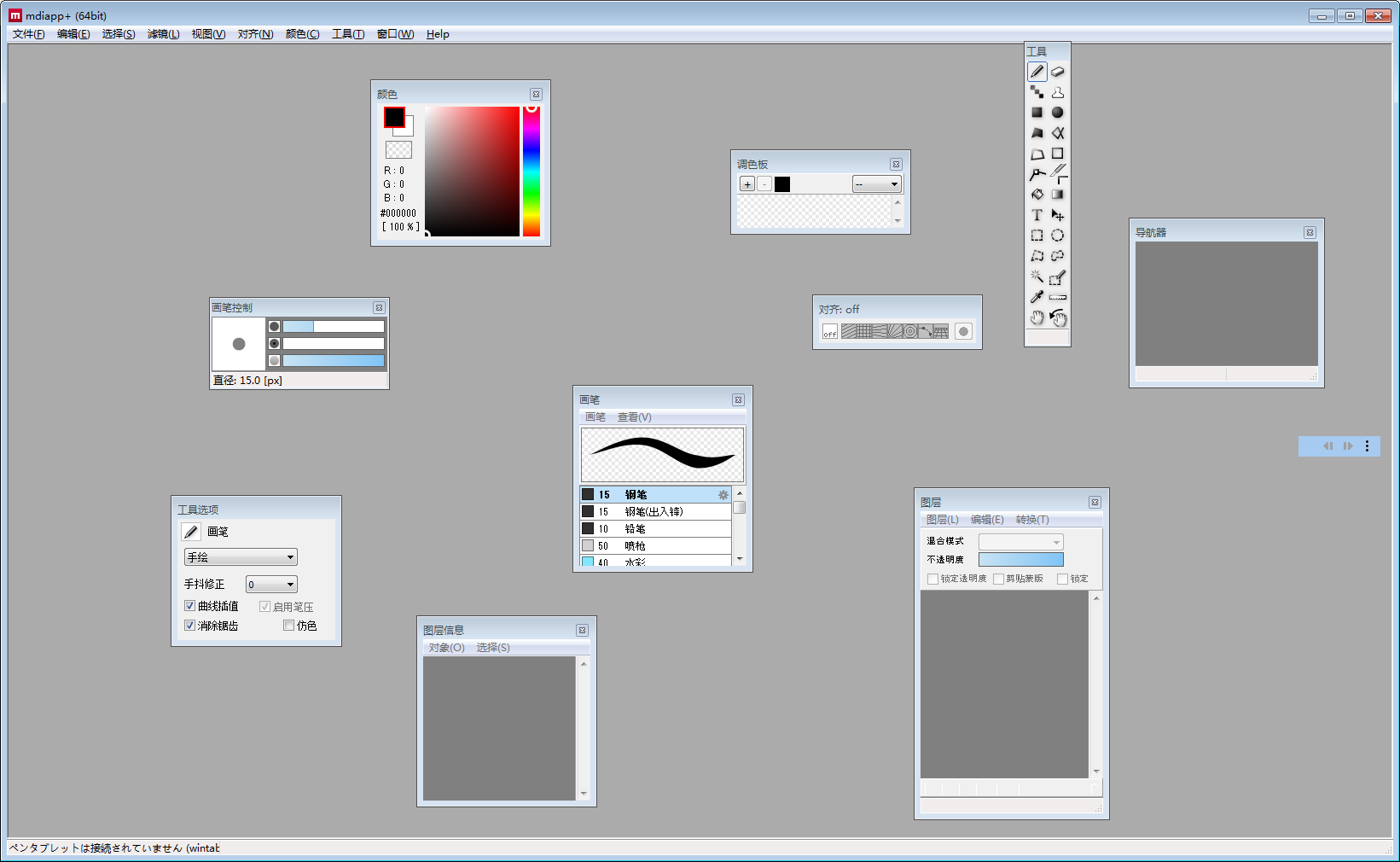The height and width of the screenshot is (862, 1400).
Task: Click the transparent color swatch
Action: 398,150
